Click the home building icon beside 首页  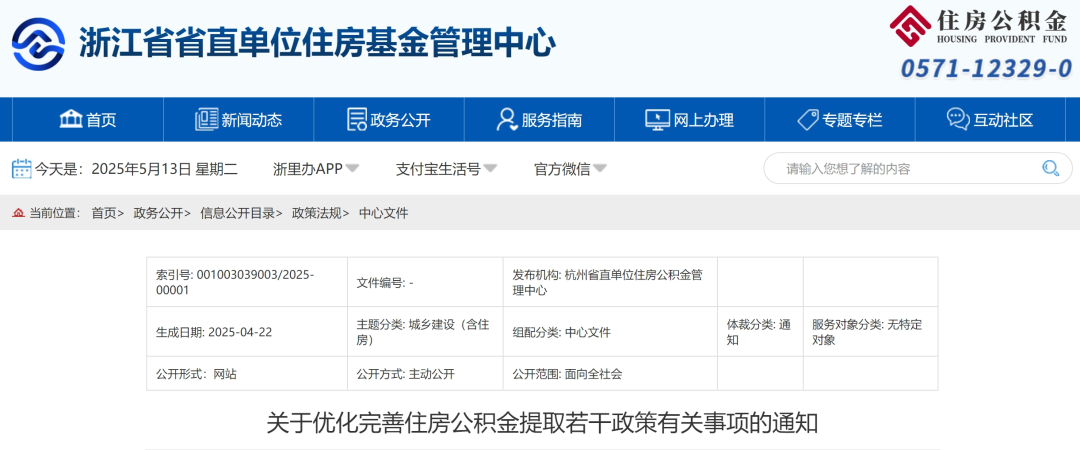pyautogui.click(x=71, y=119)
